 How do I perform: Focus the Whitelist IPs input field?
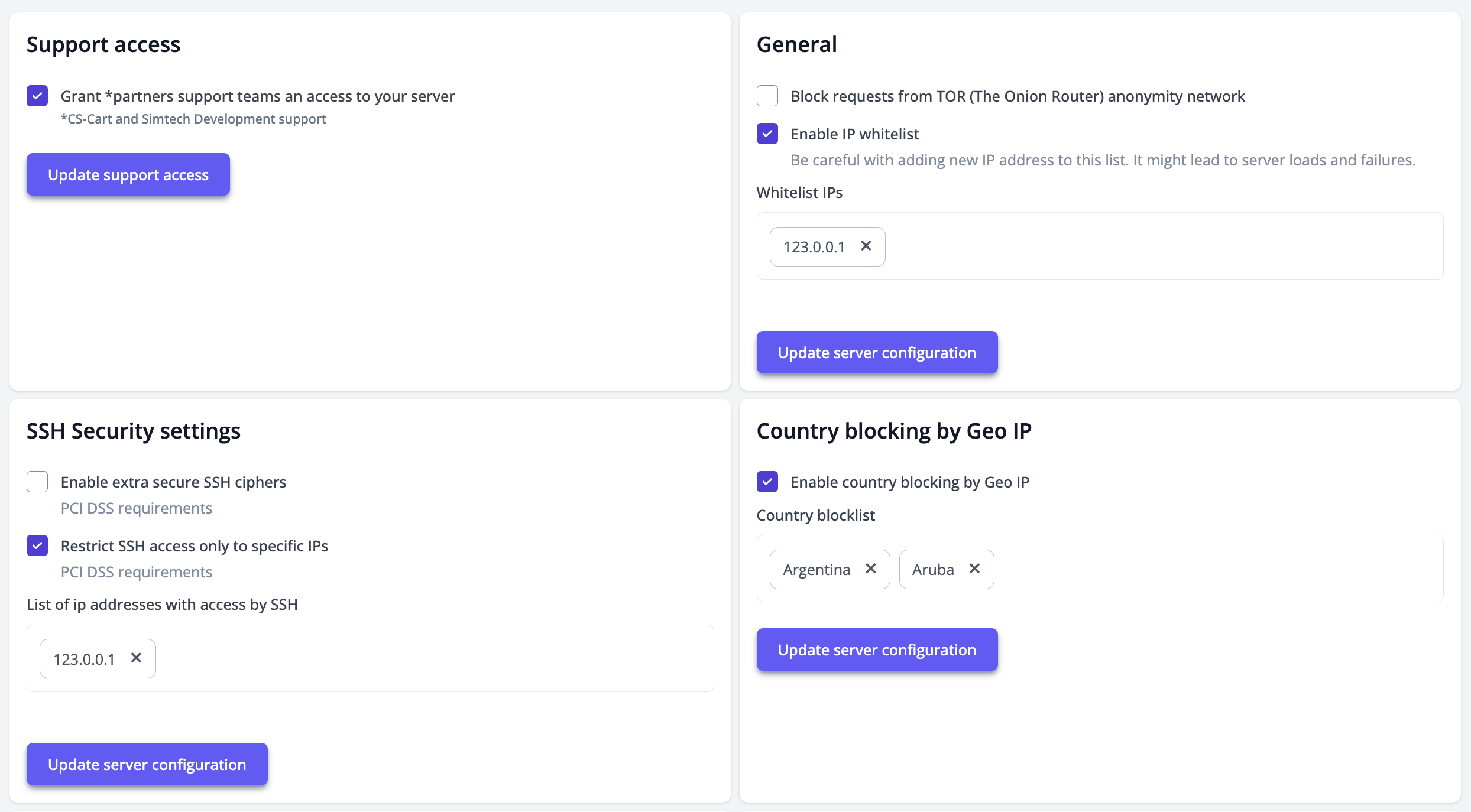tap(1159, 246)
